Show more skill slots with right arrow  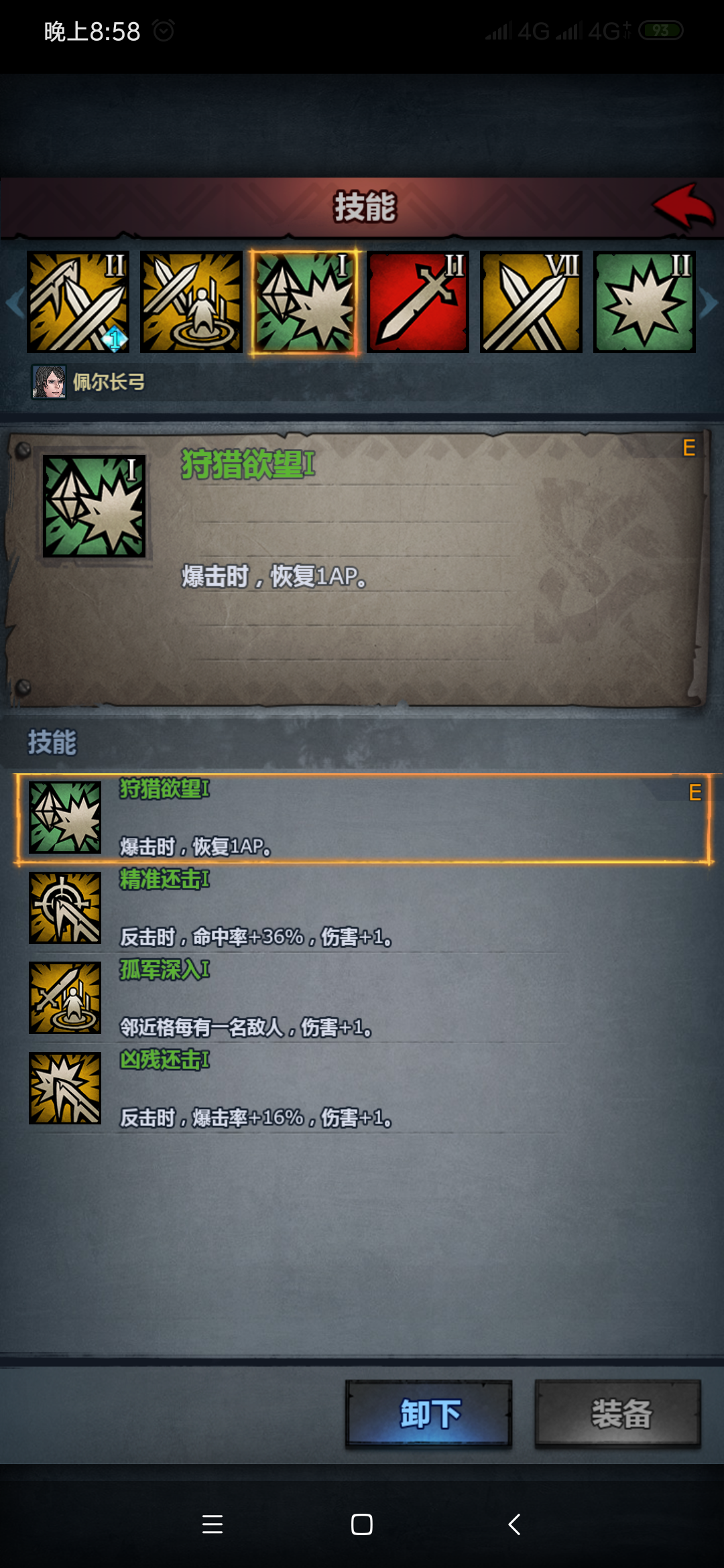[x=709, y=303]
